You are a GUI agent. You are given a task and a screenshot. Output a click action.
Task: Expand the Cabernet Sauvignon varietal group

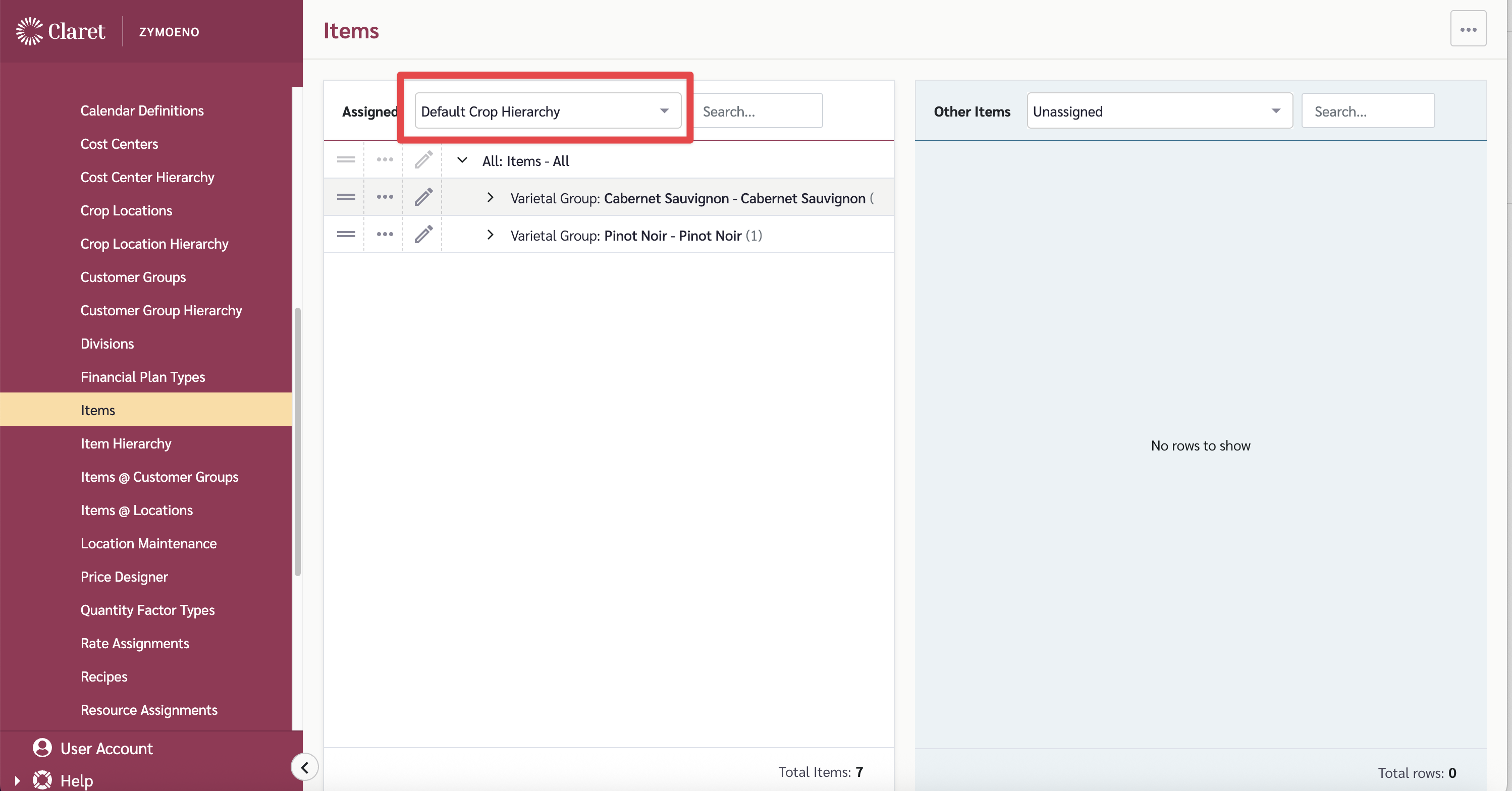[490, 198]
